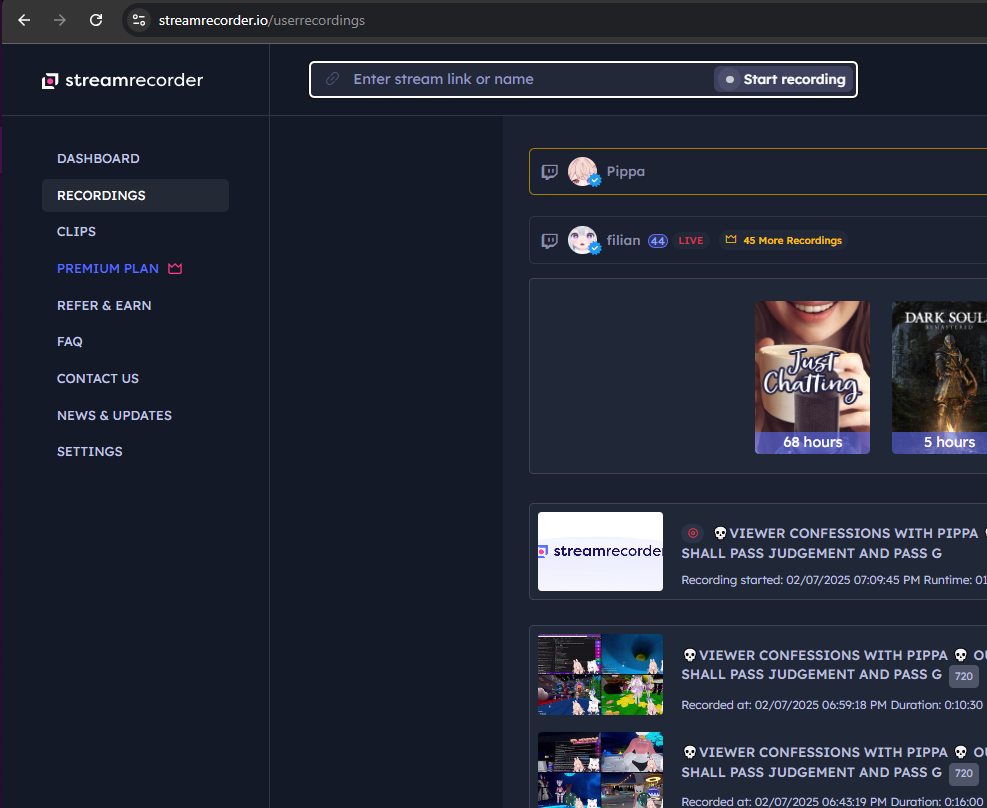
Task: Click the 720 badge on the 06:59:18 PM recording
Action: 964,676
